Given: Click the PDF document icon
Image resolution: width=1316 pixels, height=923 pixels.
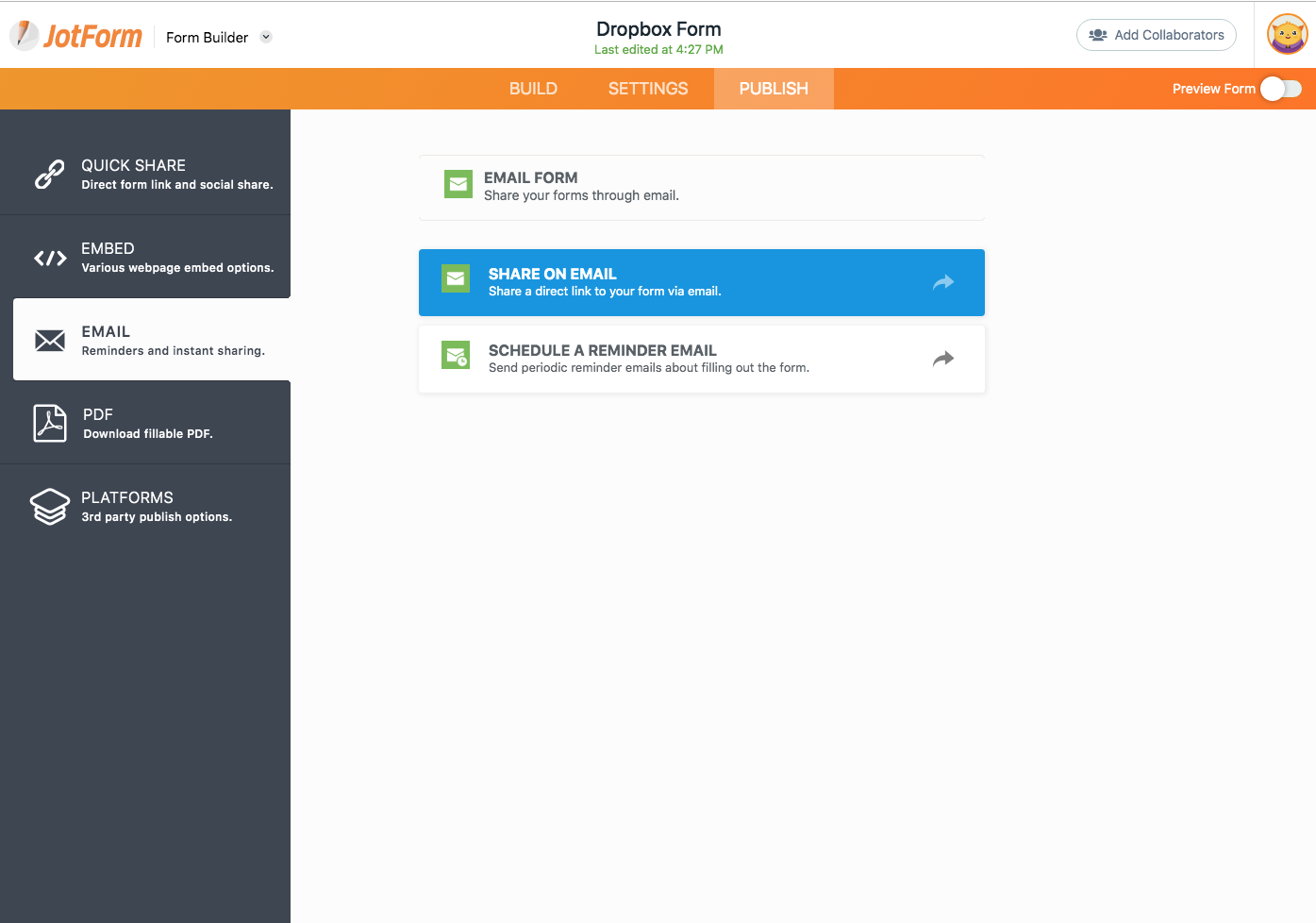Looking at the screenshot, I should 50,424.
